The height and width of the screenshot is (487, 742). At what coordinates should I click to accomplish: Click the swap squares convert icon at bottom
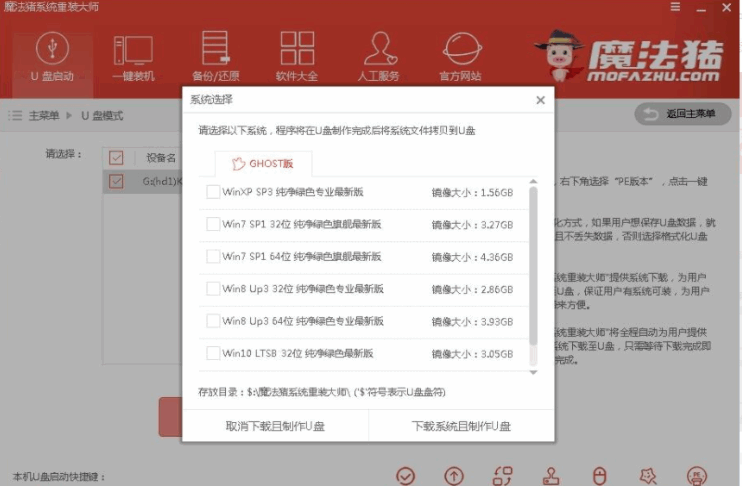pos(503,476)
